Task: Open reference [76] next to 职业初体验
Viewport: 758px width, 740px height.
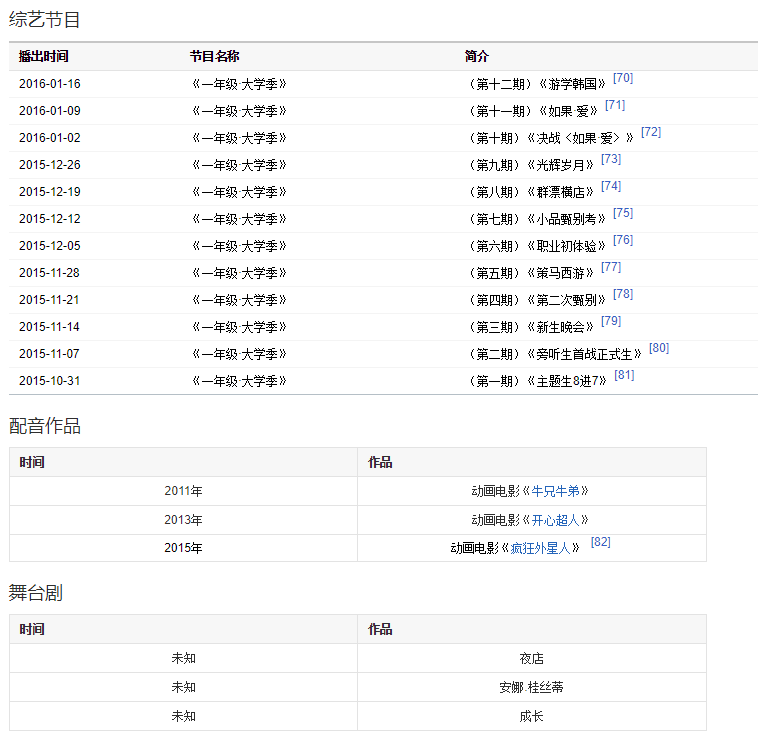Action: click(x=623, y=240)
